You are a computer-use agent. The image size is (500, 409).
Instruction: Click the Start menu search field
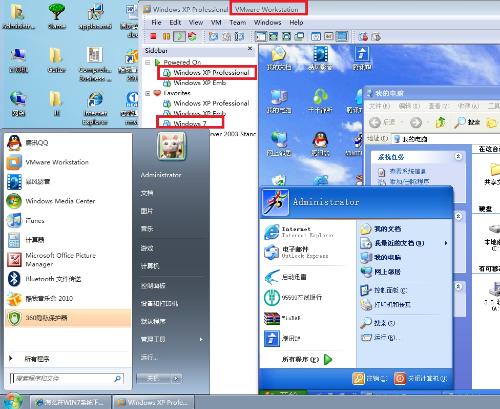pyautogui.click(x=67, y=378)
